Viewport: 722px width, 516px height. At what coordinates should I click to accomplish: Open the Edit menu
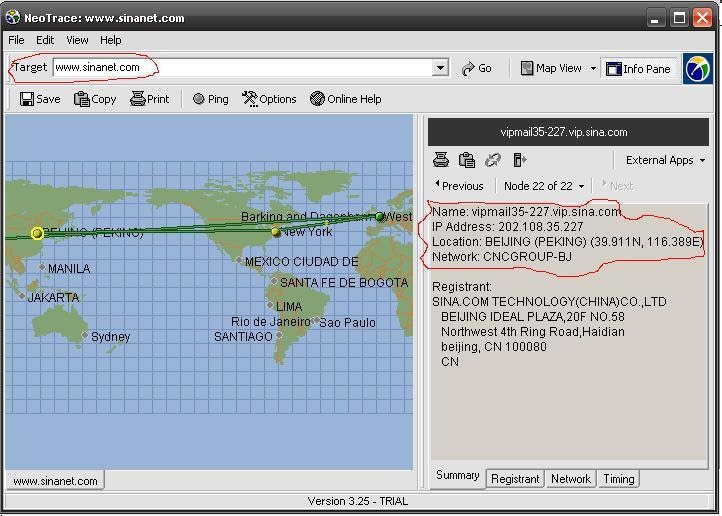[x=45, y=40]
